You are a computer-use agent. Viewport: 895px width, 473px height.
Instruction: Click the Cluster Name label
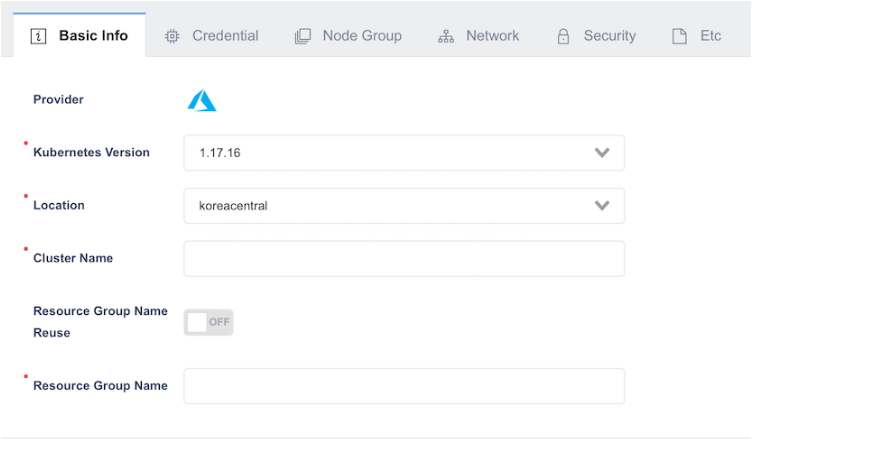coord(73,258)
